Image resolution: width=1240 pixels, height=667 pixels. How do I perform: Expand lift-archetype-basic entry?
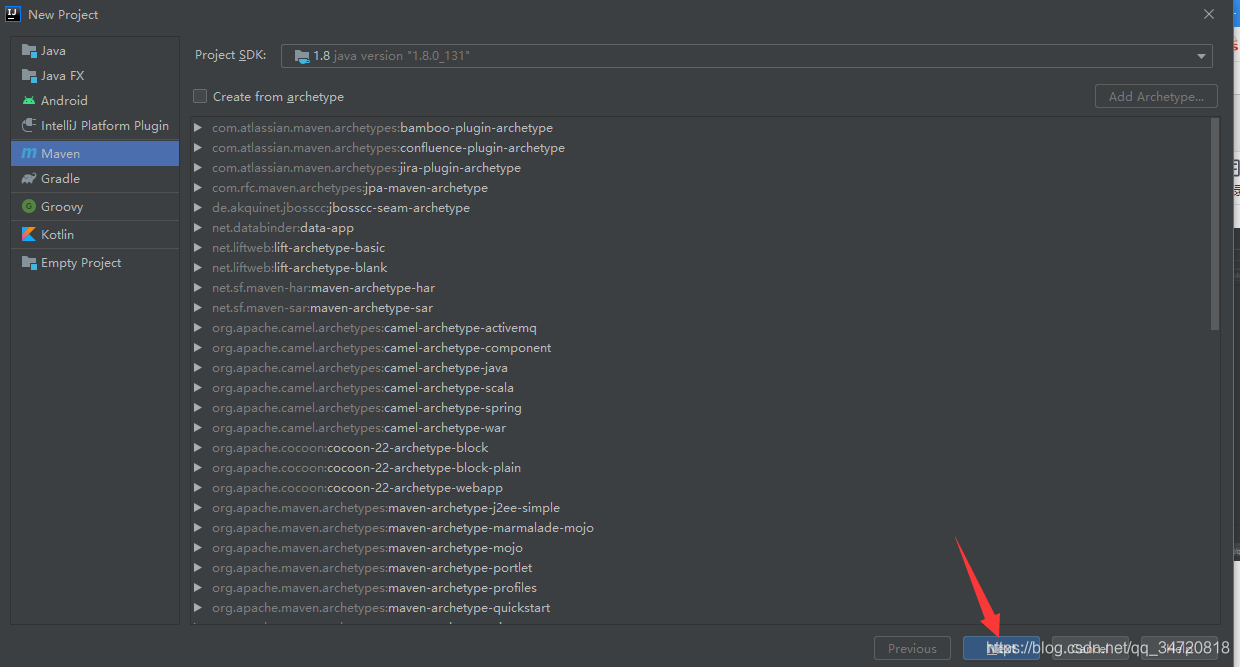tap(198, 248)
